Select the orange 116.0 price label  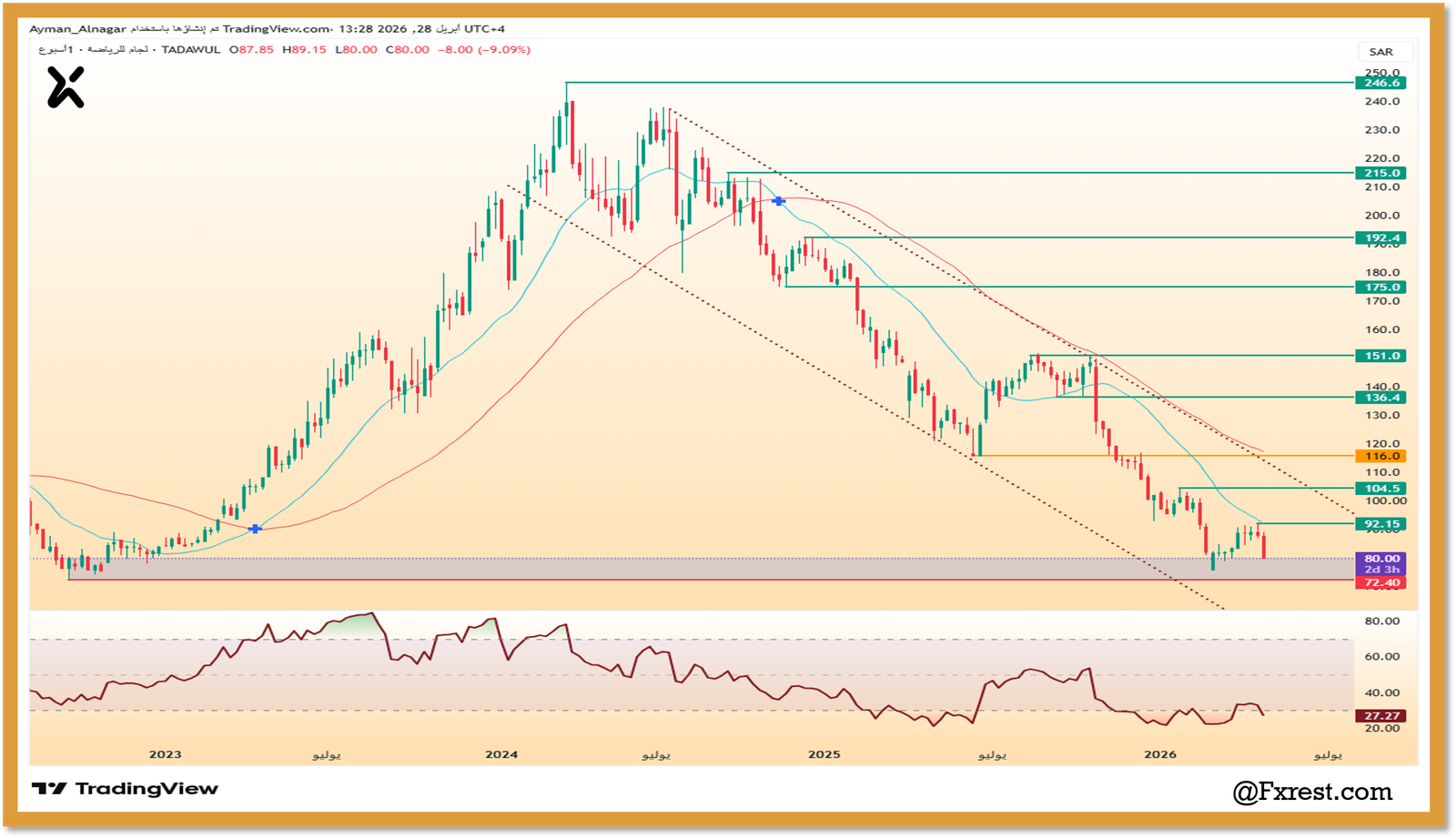[1381, 456]
